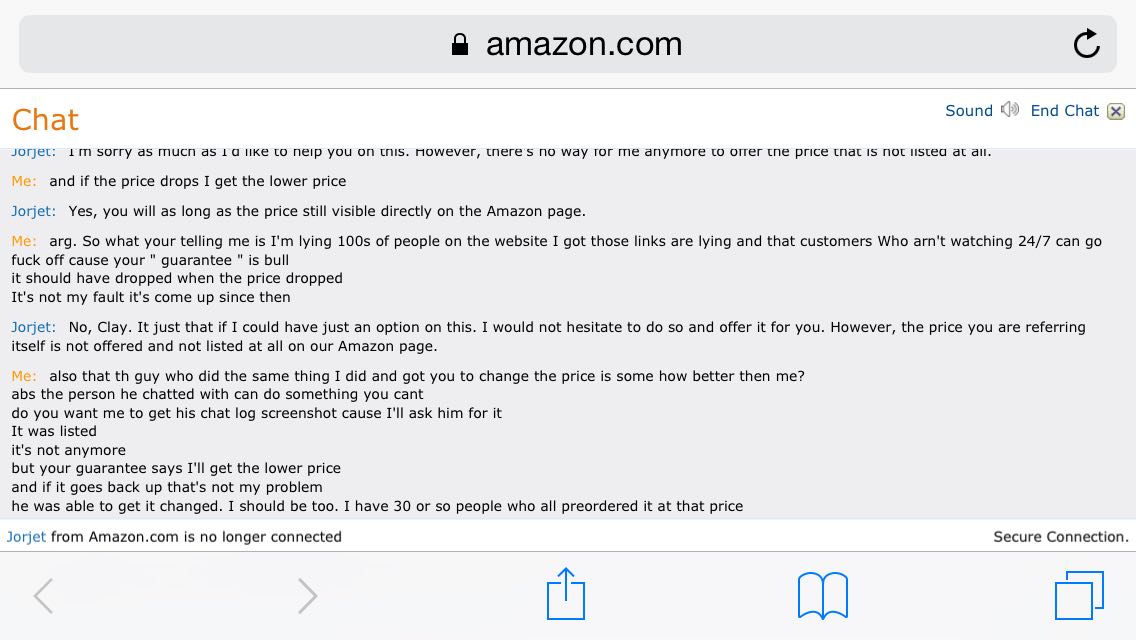
Task: Click the Me label before "arg. So what"
Action: [24, 241]
